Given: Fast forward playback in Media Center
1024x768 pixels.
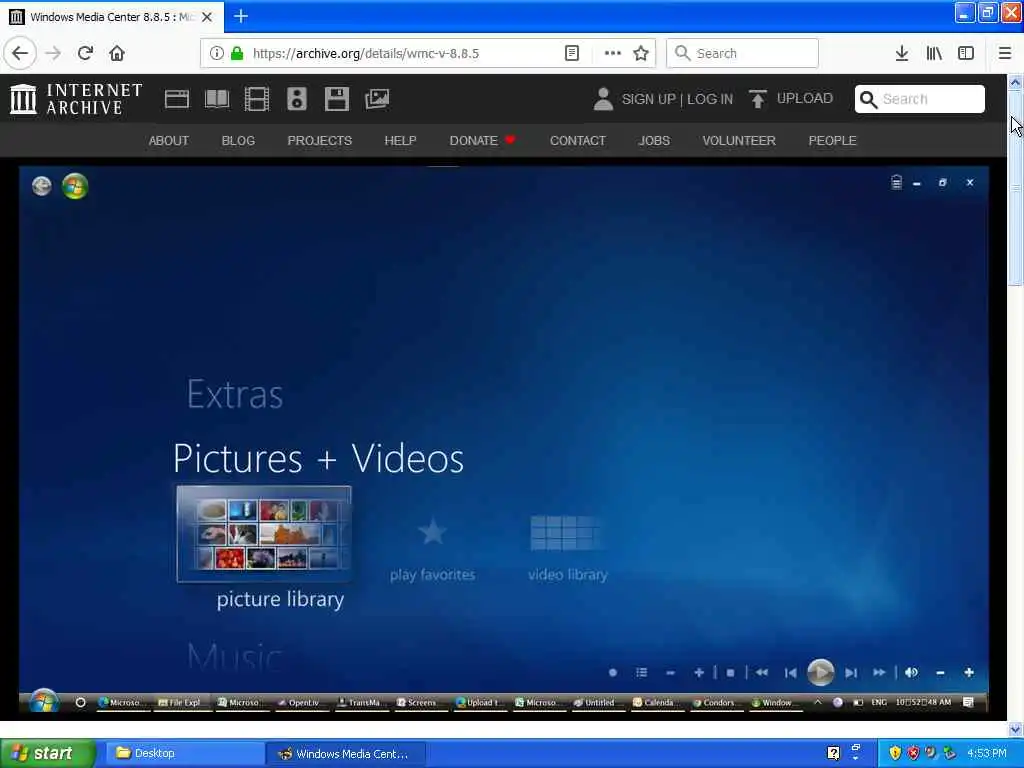Looking at the screenshot, I should click(x=880, y=672).
